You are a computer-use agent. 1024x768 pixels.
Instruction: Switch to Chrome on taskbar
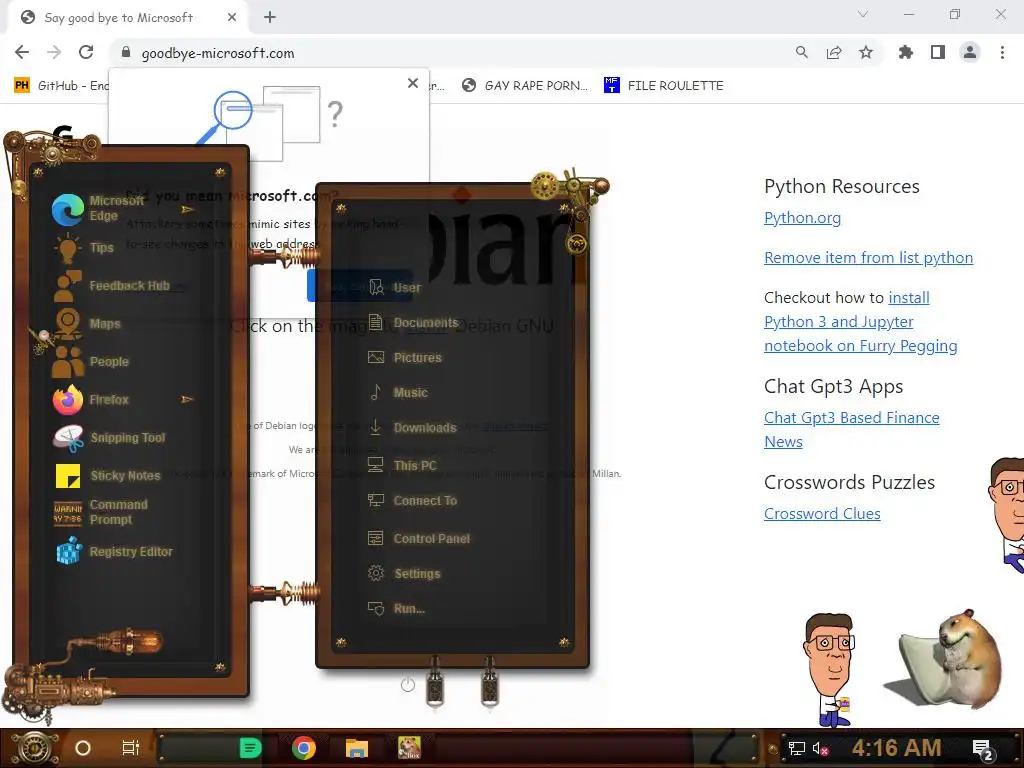[304, 748]
